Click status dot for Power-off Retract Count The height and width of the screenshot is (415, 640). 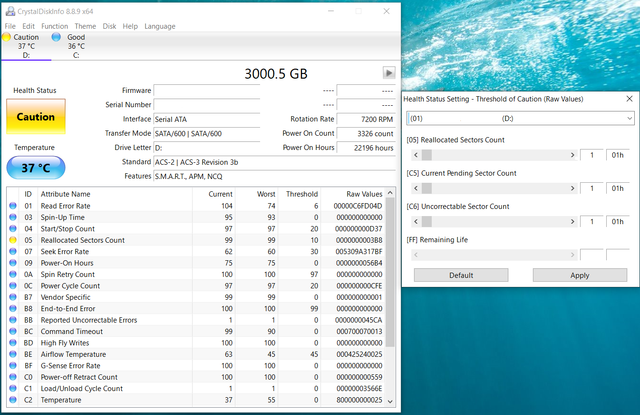pyautogui.click(x=13, y=377)
